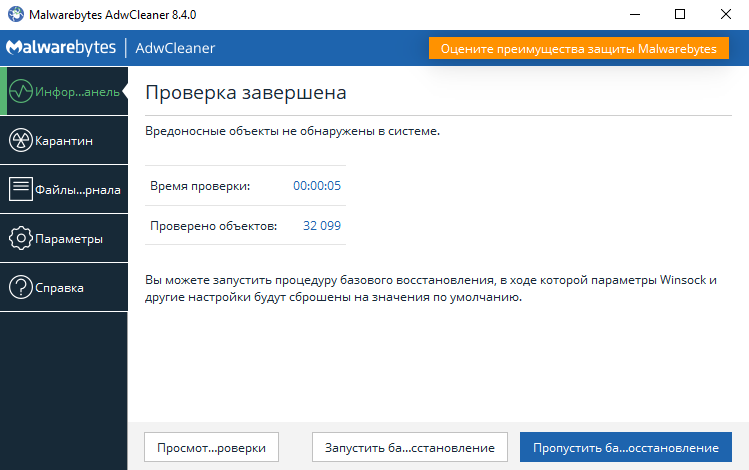Click the 'Вредоносные объекты не обнаружены' message
The width and height of the screenshot is (749, 470).
[292, 131]
